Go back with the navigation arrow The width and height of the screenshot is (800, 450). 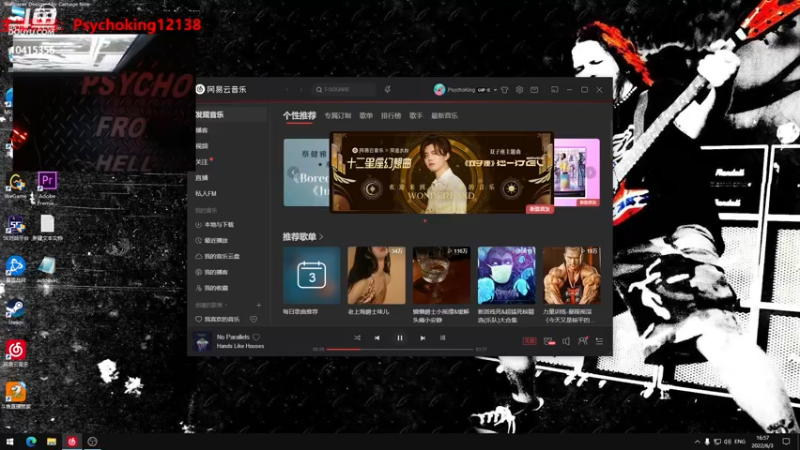[287, 89]
